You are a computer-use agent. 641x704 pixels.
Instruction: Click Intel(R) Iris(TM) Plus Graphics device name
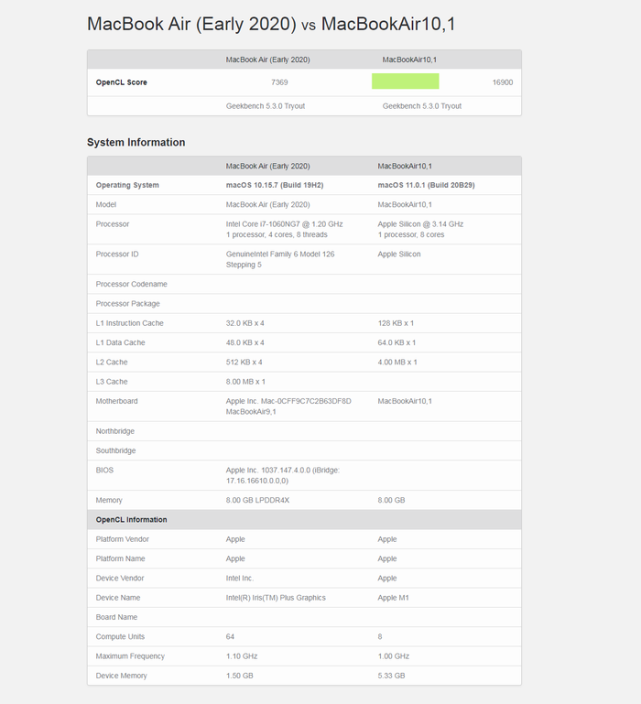(276, 598)
